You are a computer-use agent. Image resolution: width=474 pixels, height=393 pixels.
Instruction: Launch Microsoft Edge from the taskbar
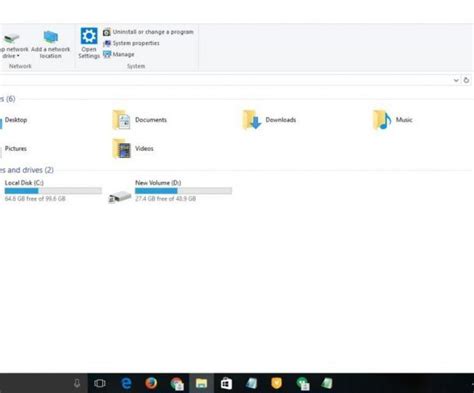point(126,383)
